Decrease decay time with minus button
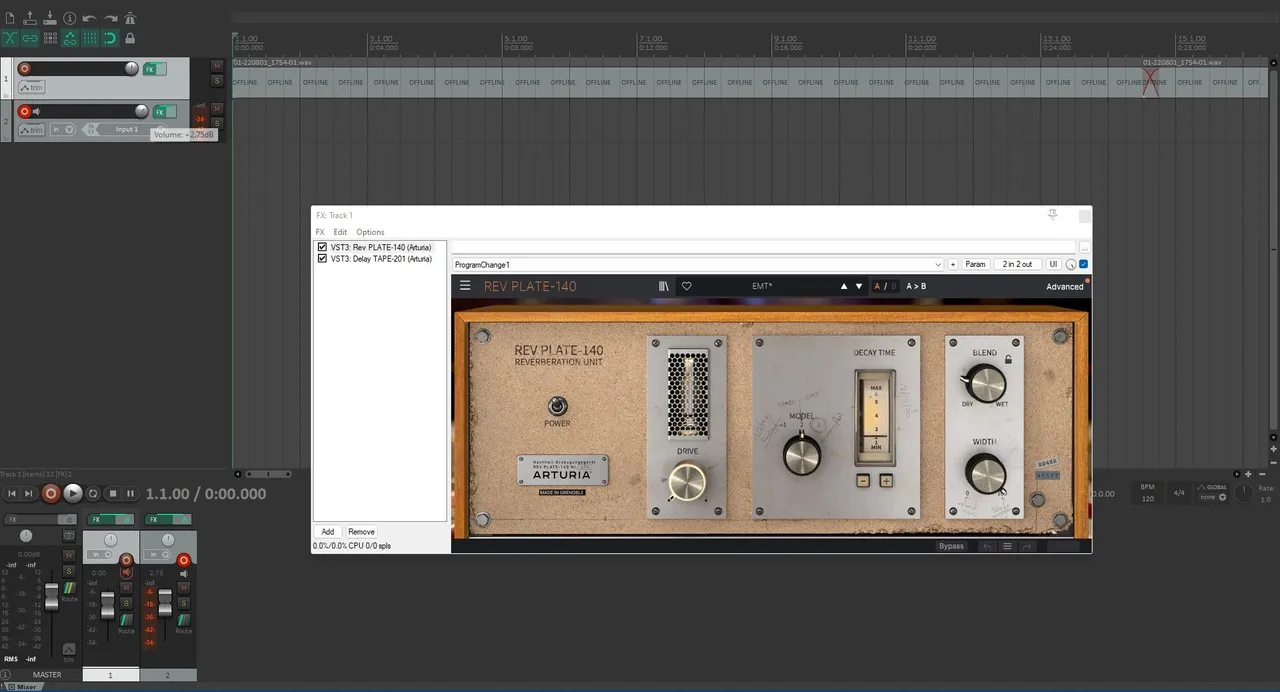The height and width of the screenshot is (692, 1280). coord(864,481)
